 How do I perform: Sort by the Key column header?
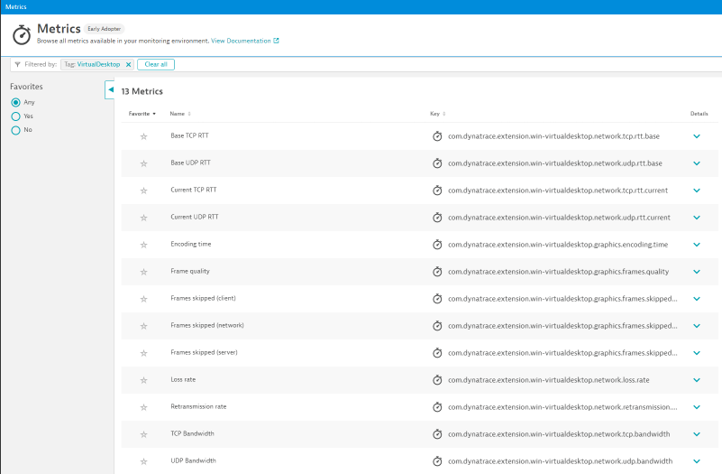437,114
